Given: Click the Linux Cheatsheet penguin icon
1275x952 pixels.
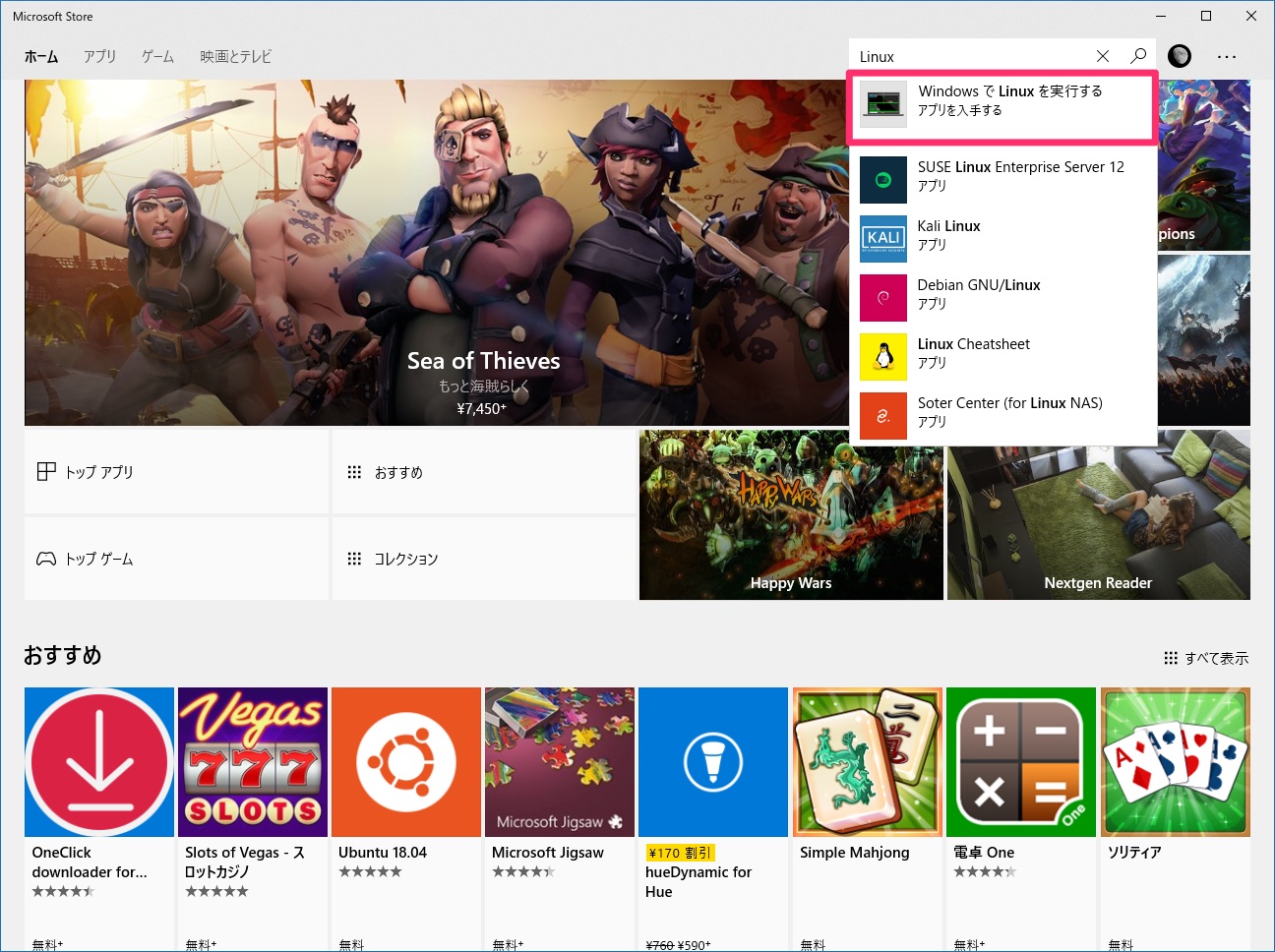Looking at the screenshot, I should (x=883, y=357).
